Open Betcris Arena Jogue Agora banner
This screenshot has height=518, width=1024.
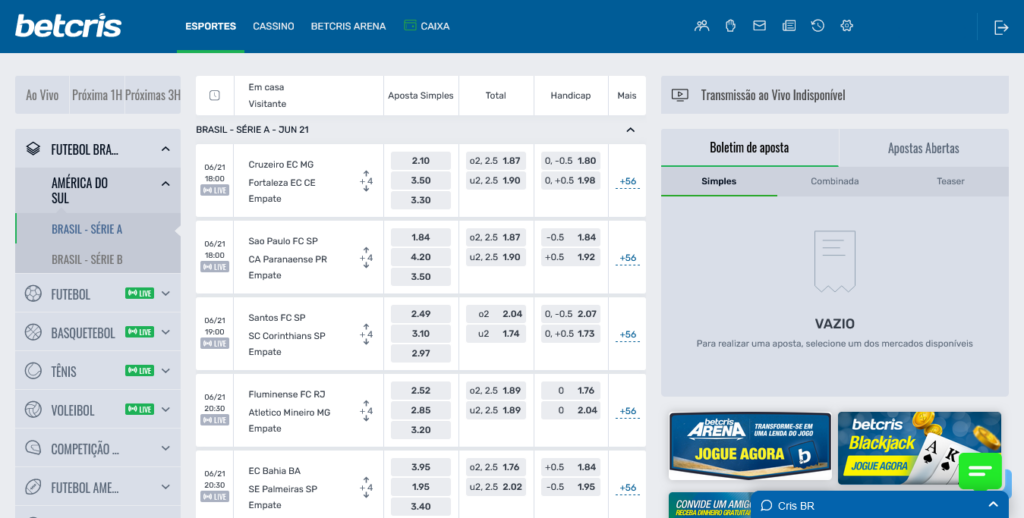[750, 446]
